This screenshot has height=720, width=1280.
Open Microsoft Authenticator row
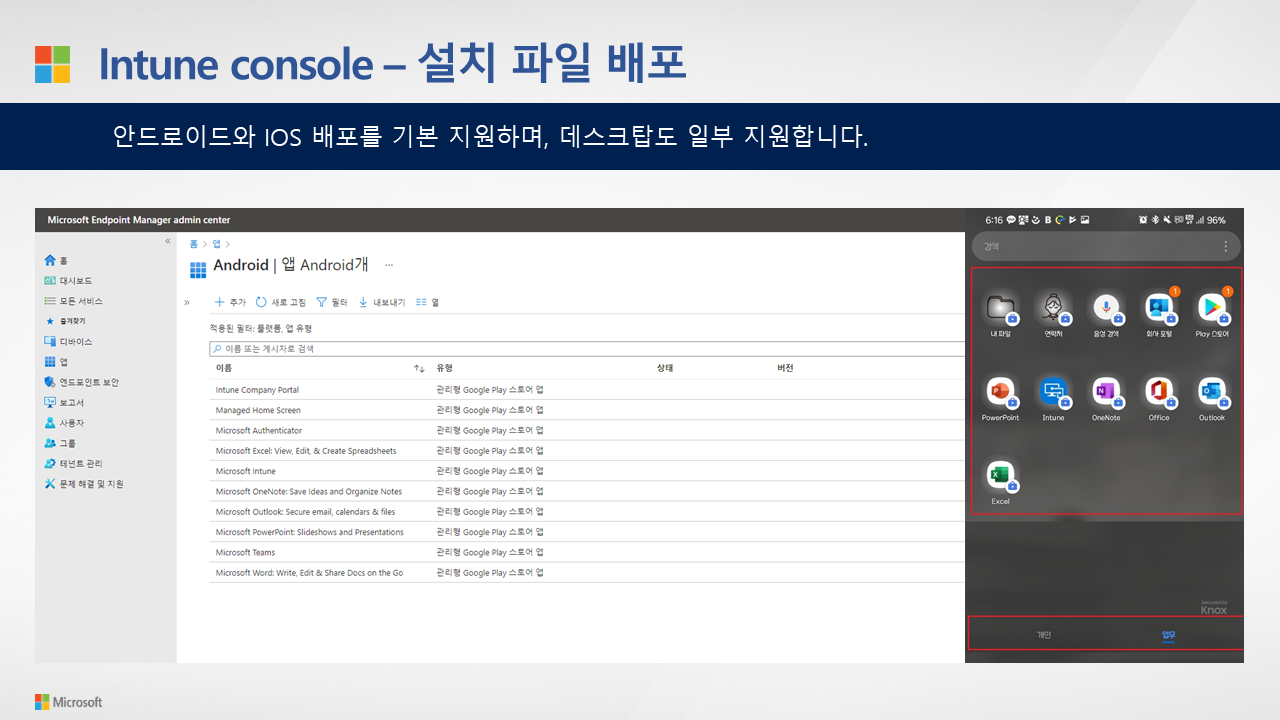tap(587, 431)
